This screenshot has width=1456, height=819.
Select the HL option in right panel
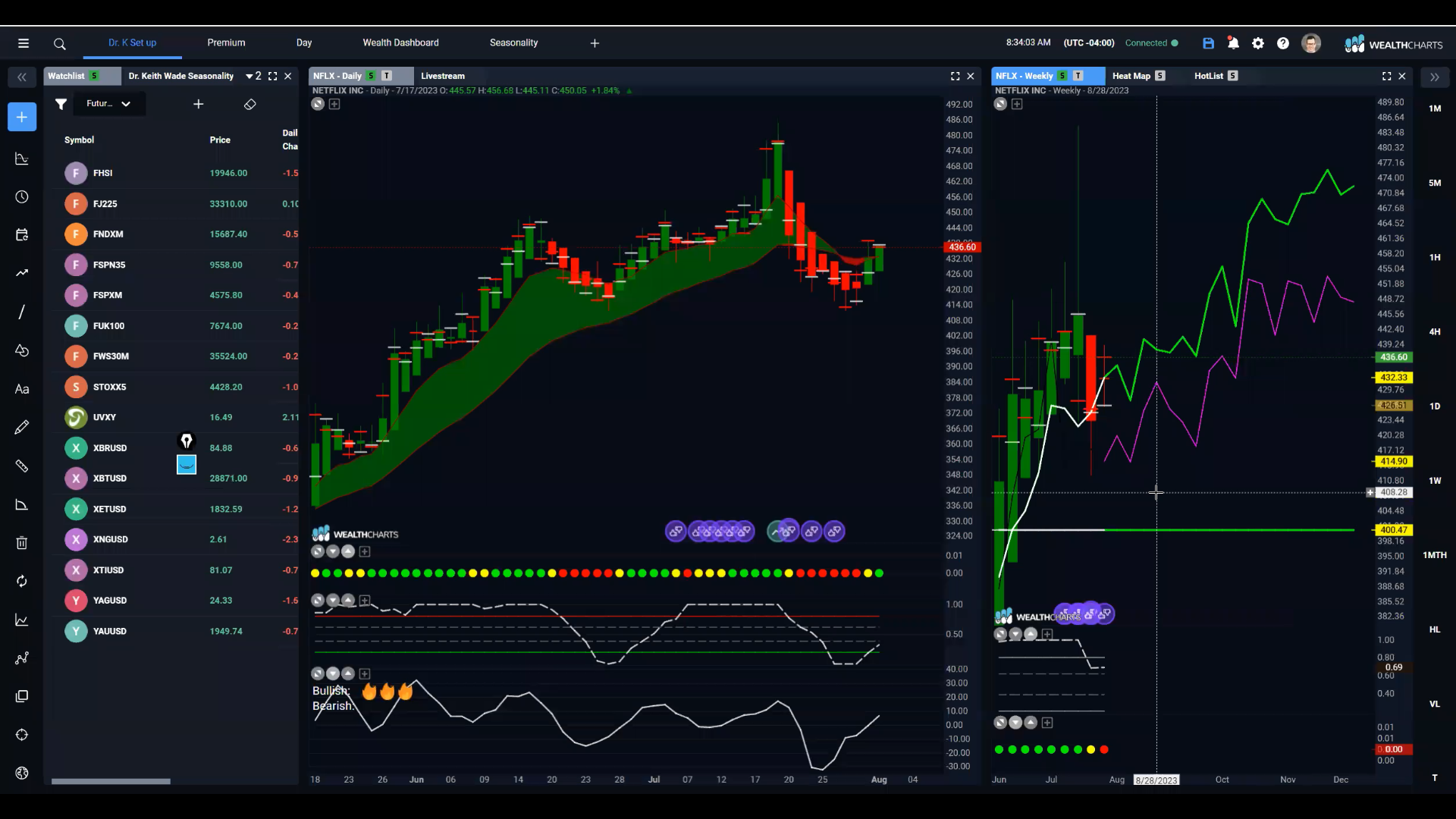pos(1435,629)
